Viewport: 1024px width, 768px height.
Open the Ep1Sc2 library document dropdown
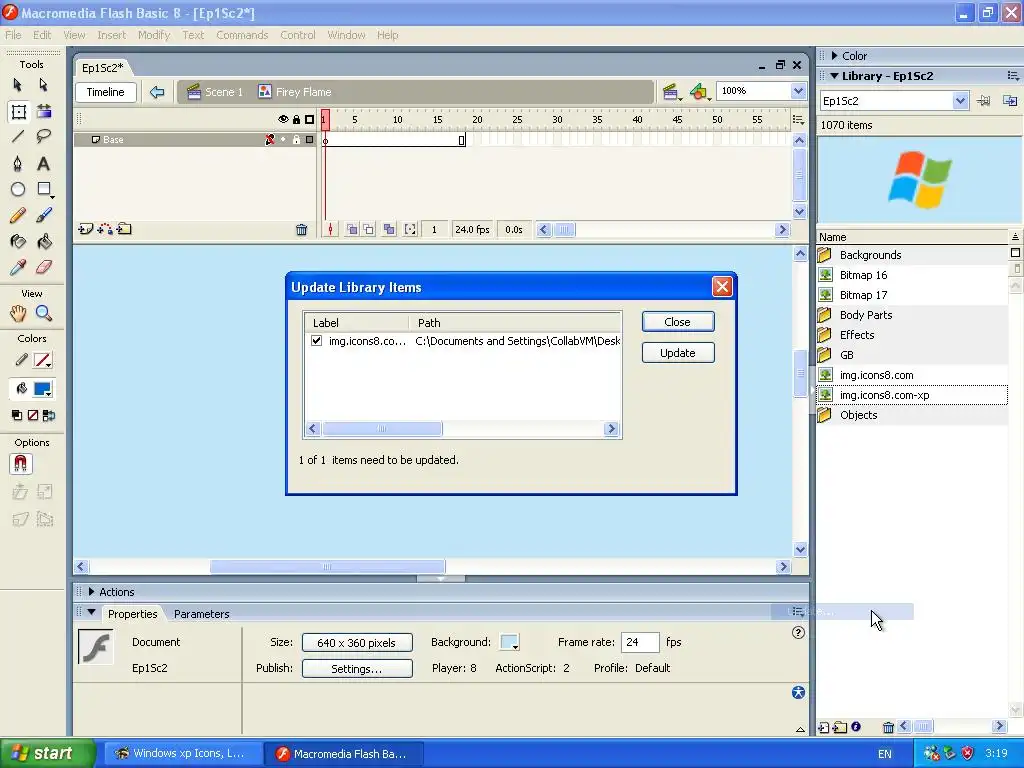(959, 101)
